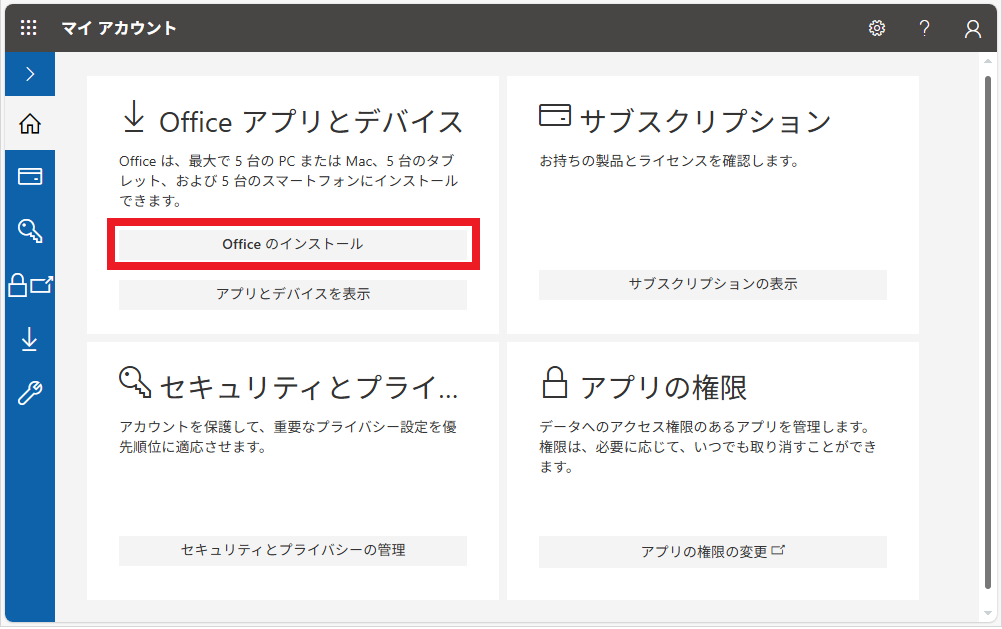The height and width of the screenshot is (629, 1002).
Task: Open account profile icon in header
Action: (x=973, y=28)
